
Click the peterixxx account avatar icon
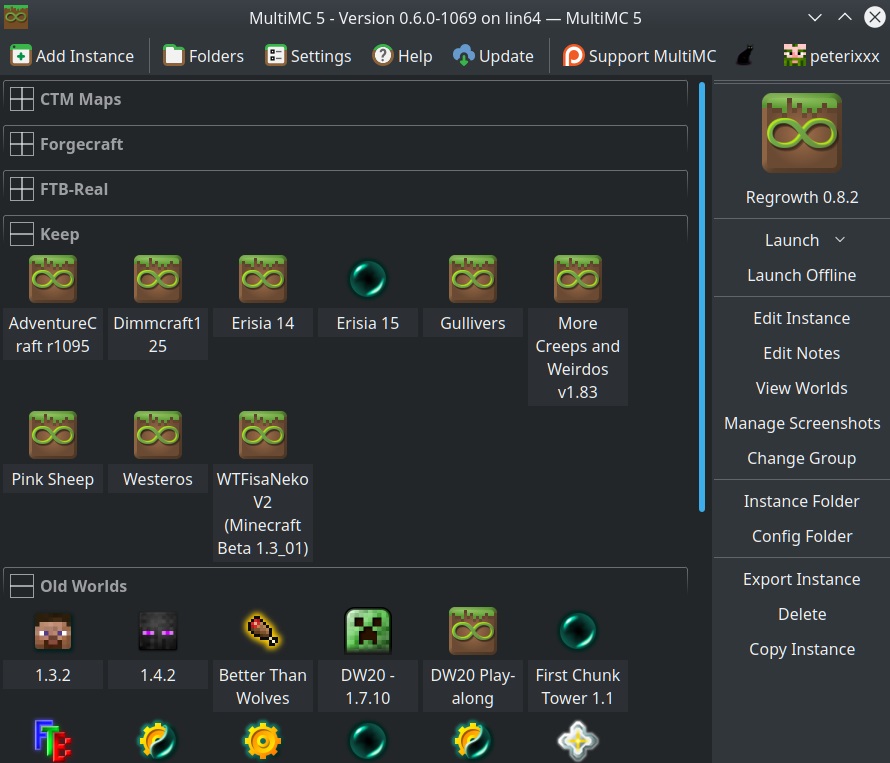pyautogui.click(x=793, y=56)
